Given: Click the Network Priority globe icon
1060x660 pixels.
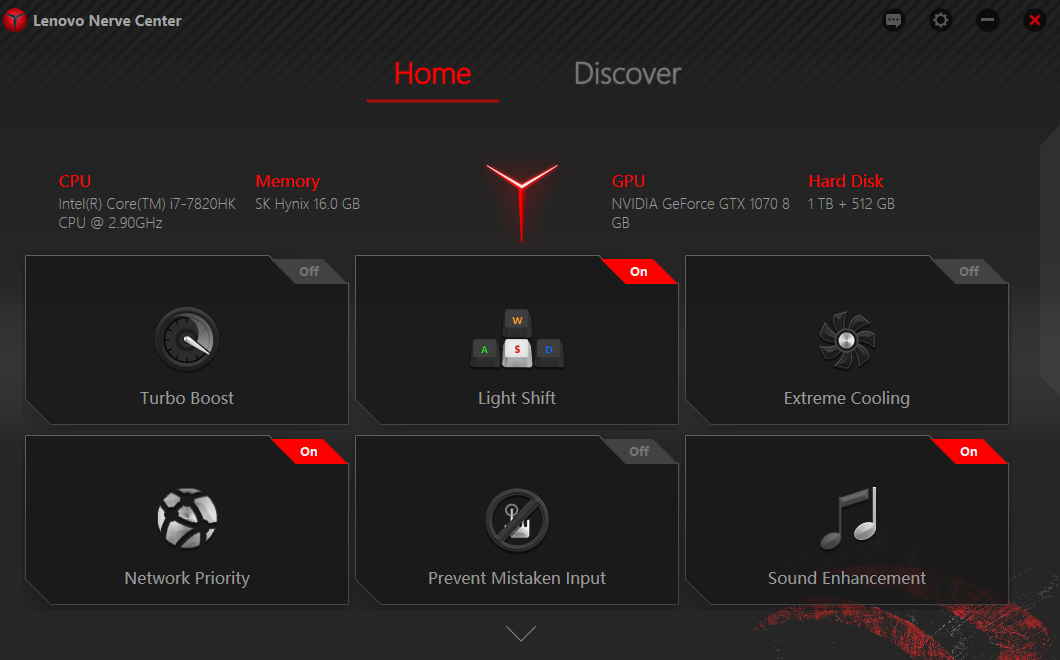Looking at the screenshot, I should coord(187,518).
